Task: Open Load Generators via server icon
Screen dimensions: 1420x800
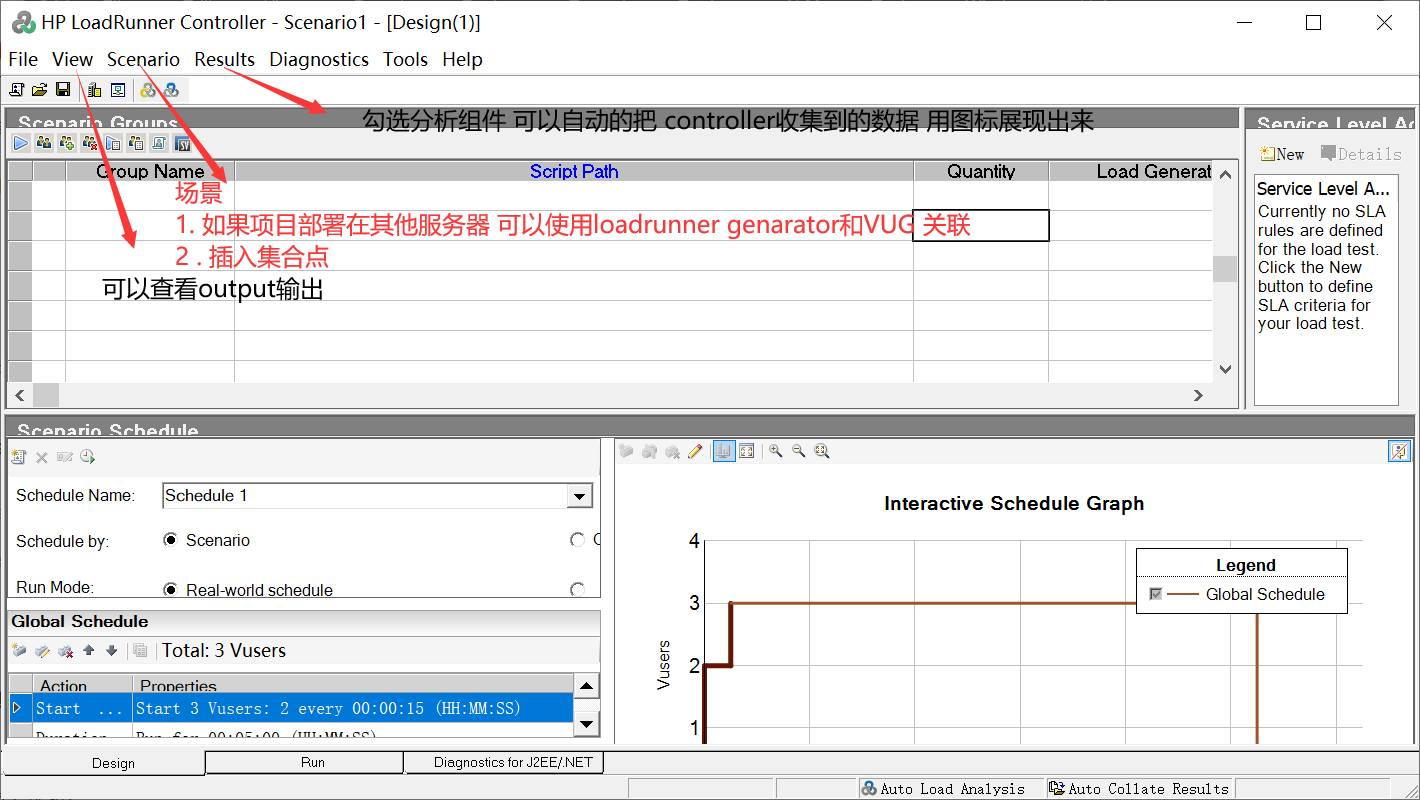Action: [95, 90]
